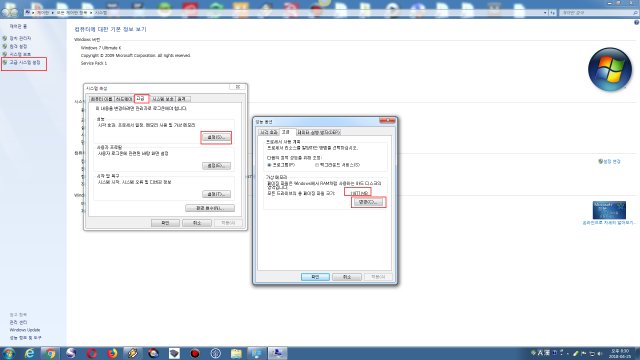Switch to the Visual Effects tab

269,132
